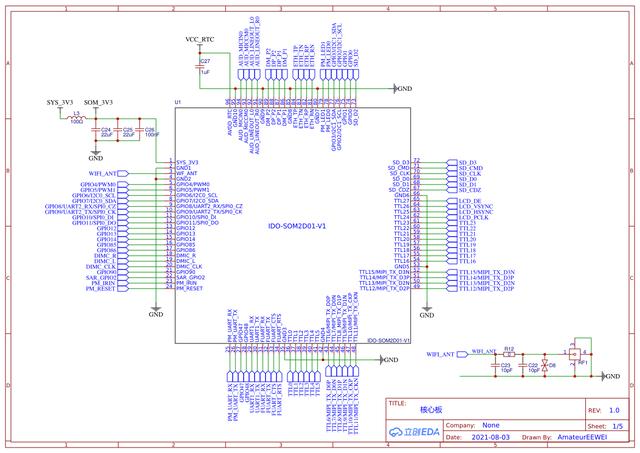
Task: Select the LCD_VSYNC net port
Action: [470, 207]
